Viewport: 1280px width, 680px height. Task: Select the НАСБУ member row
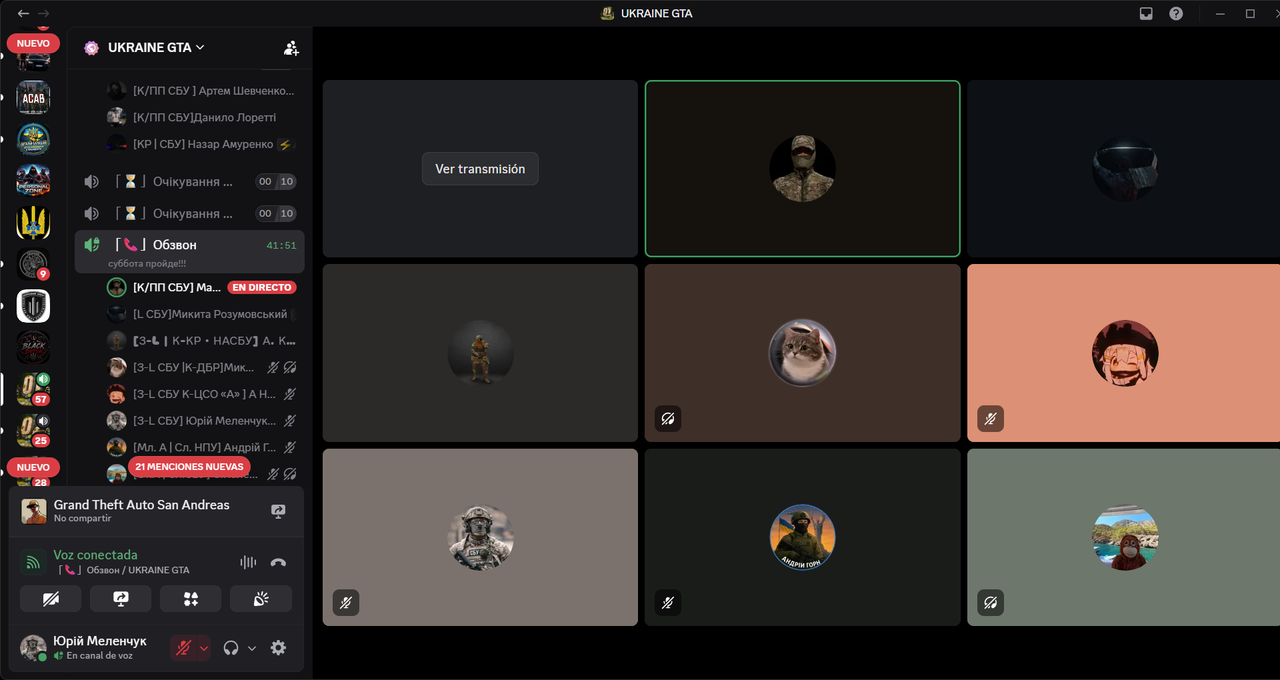[201, 340]
